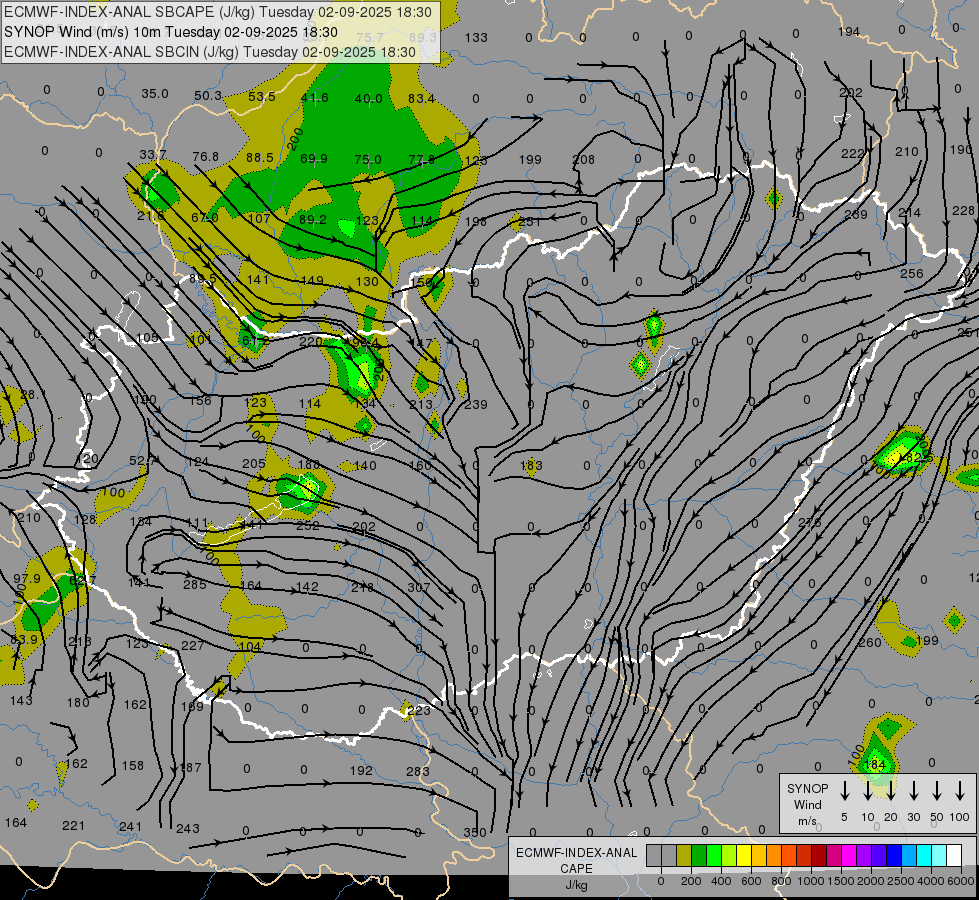
Task: Click the map value 88.5
Action: 260,157
